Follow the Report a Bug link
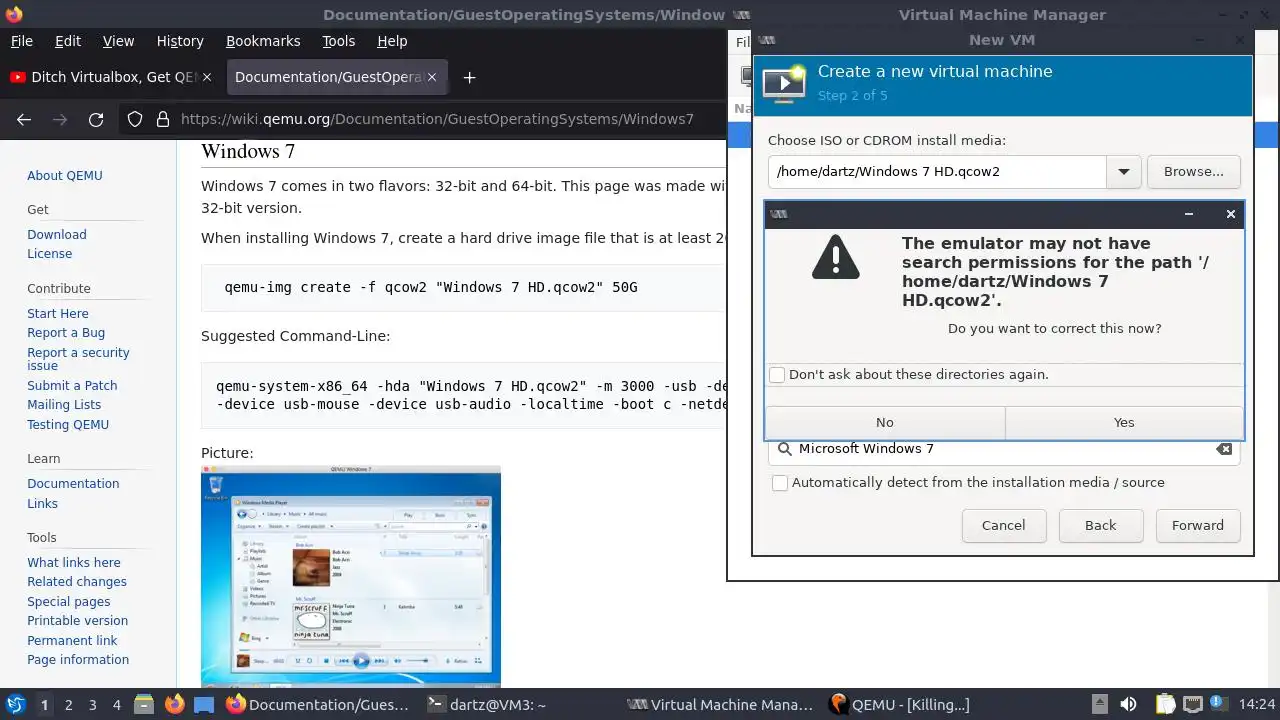The height and width of the screenshot is (720, 1280). [x=66, y=333]
